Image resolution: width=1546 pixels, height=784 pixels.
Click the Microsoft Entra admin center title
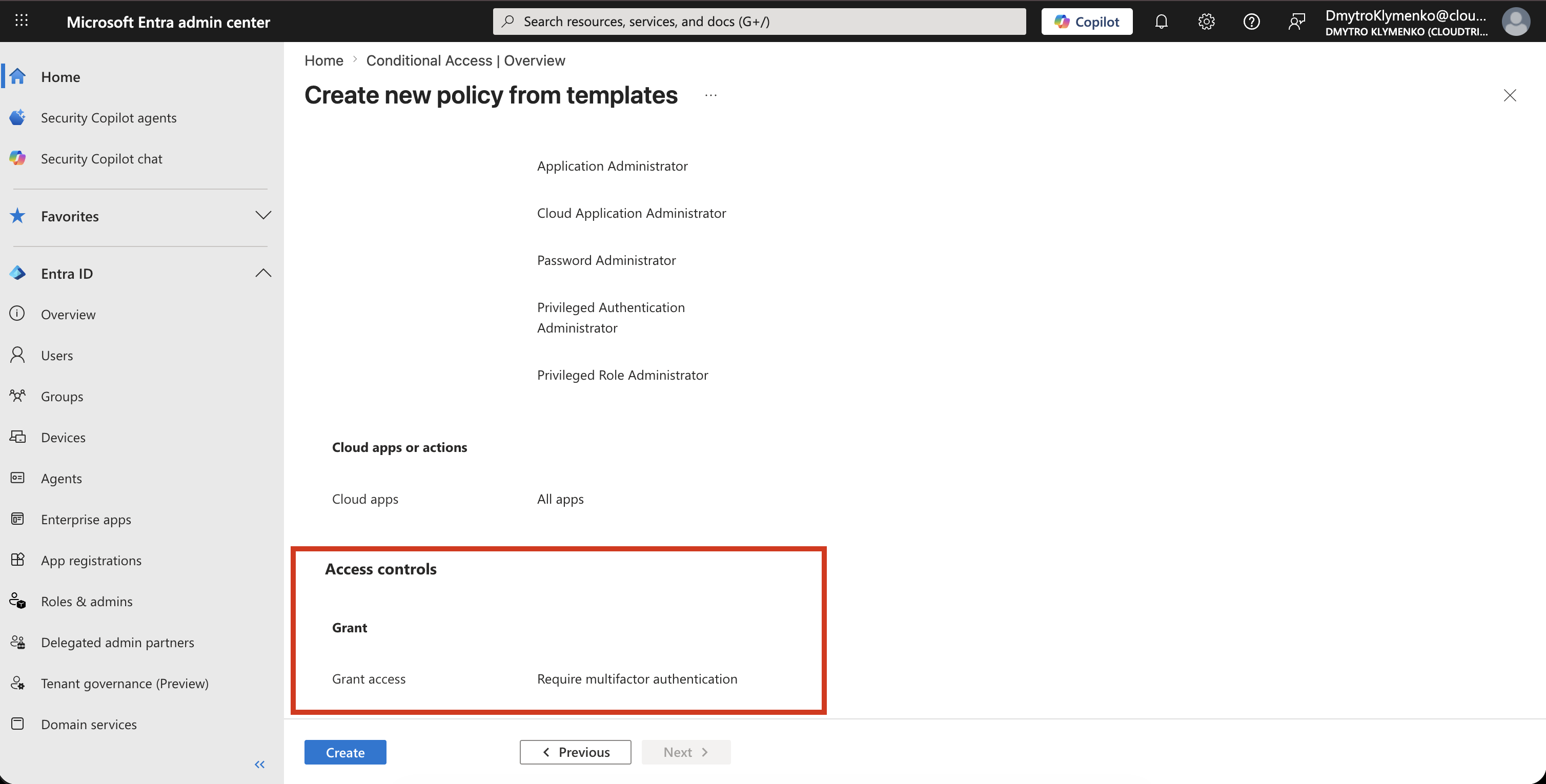168,22
